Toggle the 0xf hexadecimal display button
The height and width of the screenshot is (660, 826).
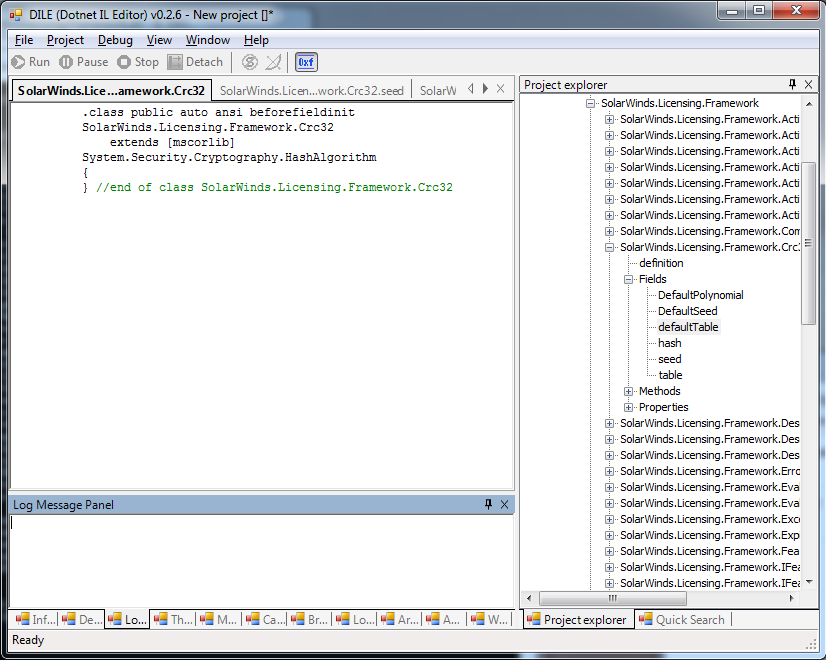click(306, 62)
